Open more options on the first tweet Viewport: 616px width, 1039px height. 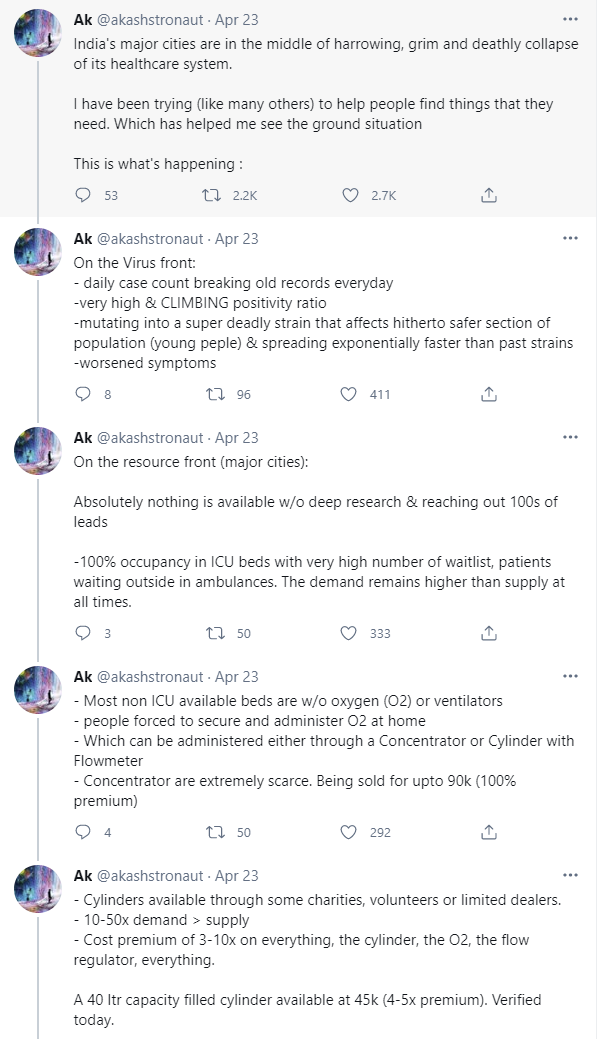tap(570, 18)
